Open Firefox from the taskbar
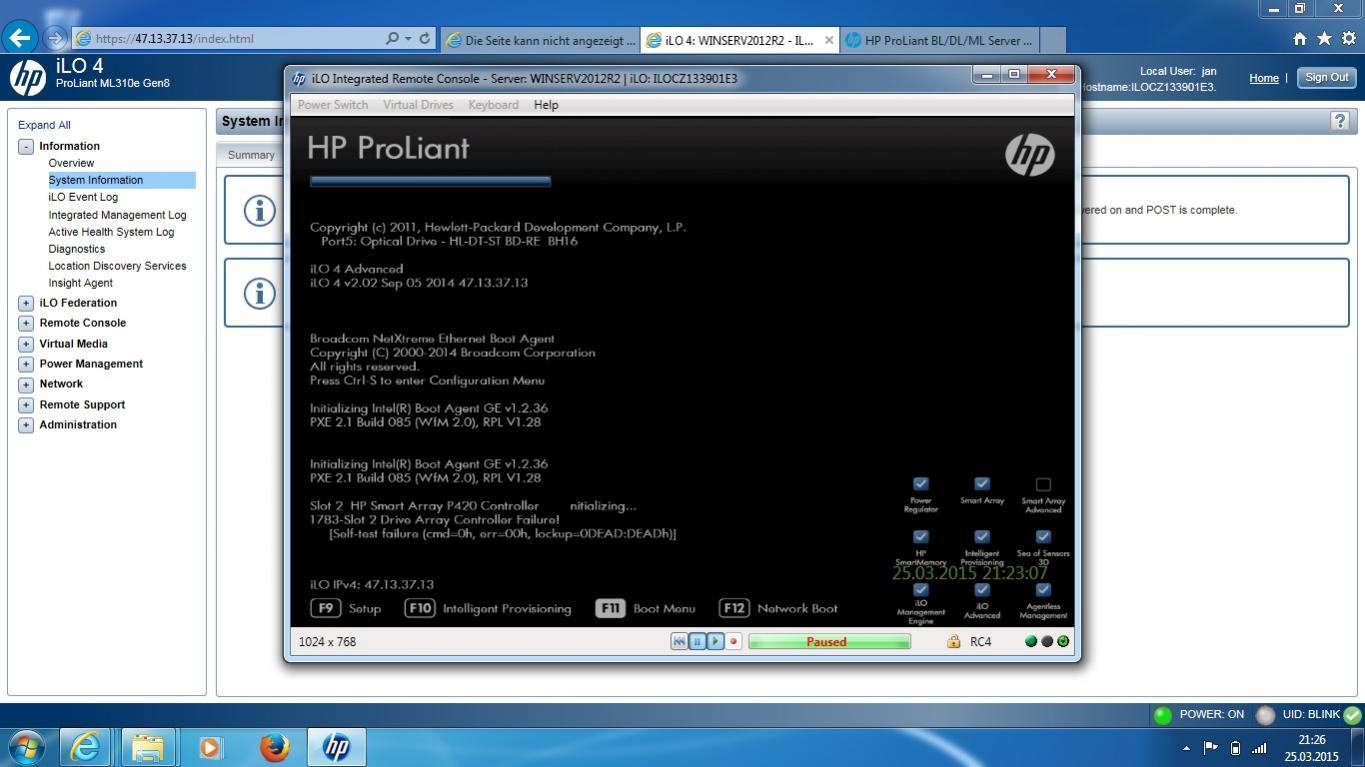1365x767 pixels. 273,747
